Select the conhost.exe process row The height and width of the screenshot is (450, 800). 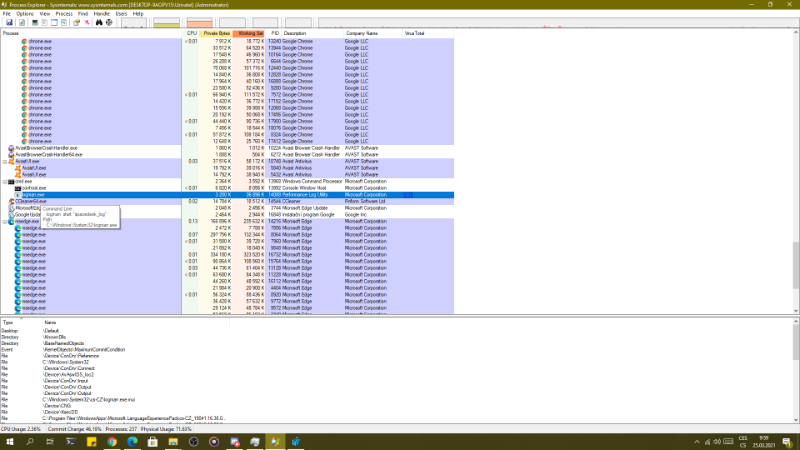coord(227,188)
